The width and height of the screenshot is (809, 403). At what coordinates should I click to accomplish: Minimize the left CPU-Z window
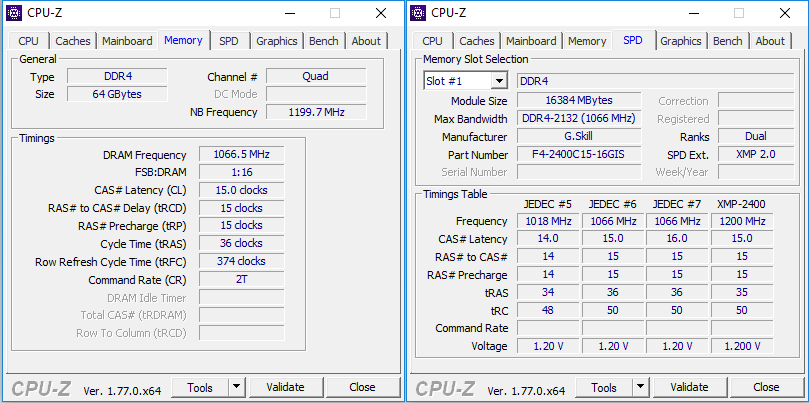coord(289,13)
